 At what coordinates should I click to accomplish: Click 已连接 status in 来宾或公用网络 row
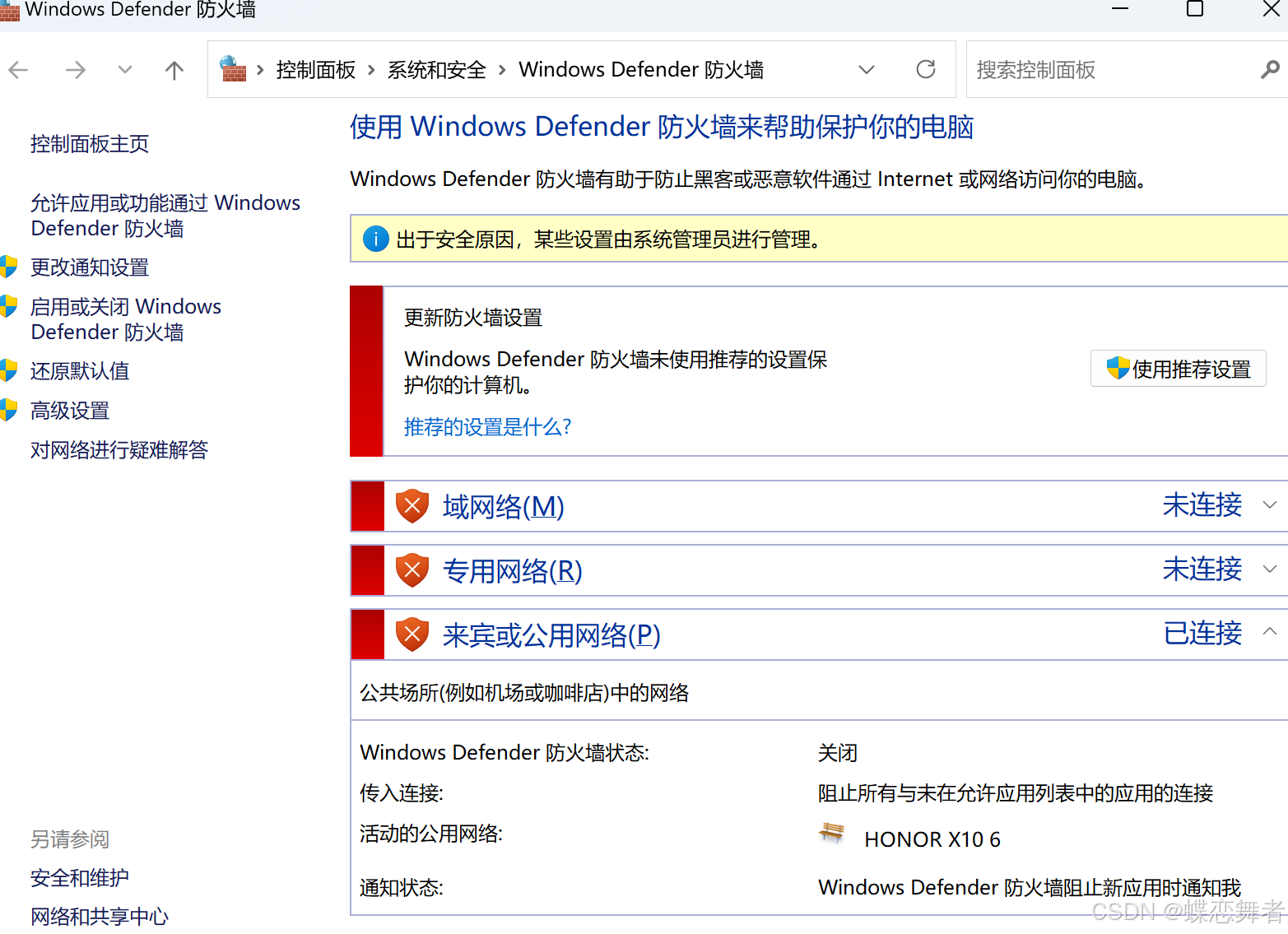[1202, 634]
